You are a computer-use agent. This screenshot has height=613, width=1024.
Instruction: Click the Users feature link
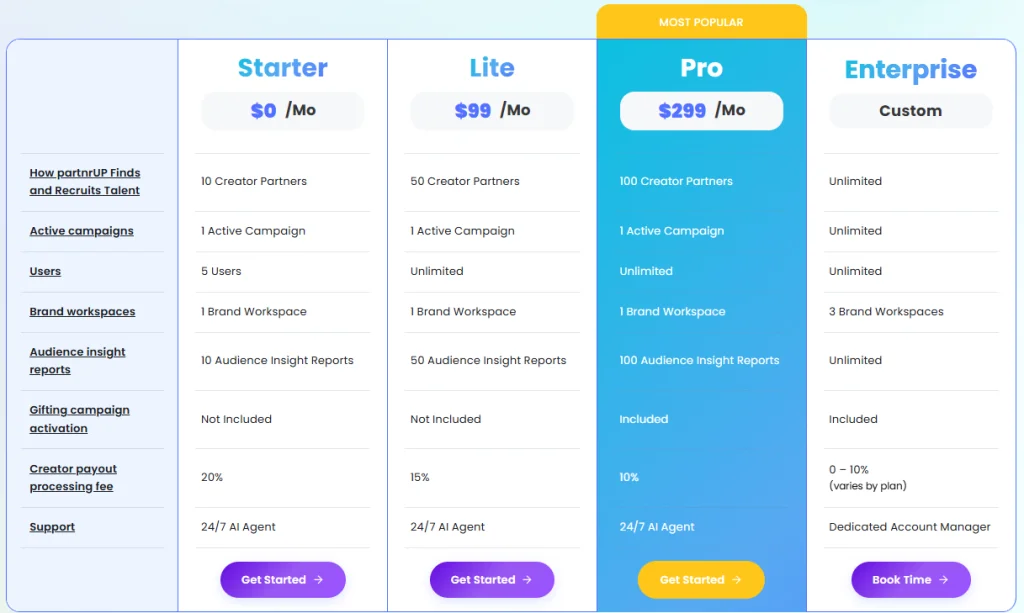[x=45, y=271]
